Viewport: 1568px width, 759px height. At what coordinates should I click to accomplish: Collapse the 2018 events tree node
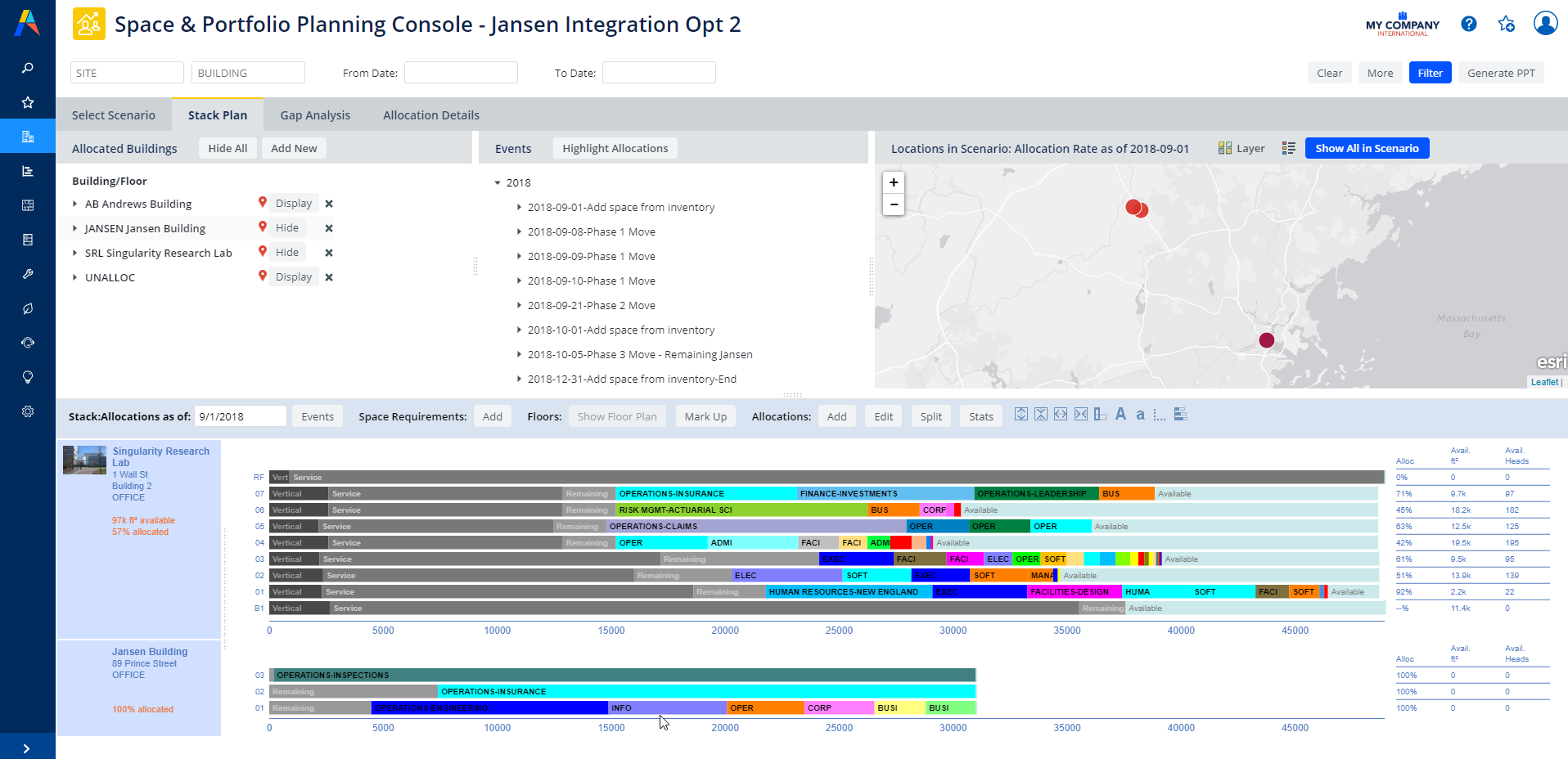click(x=497, y=183)
